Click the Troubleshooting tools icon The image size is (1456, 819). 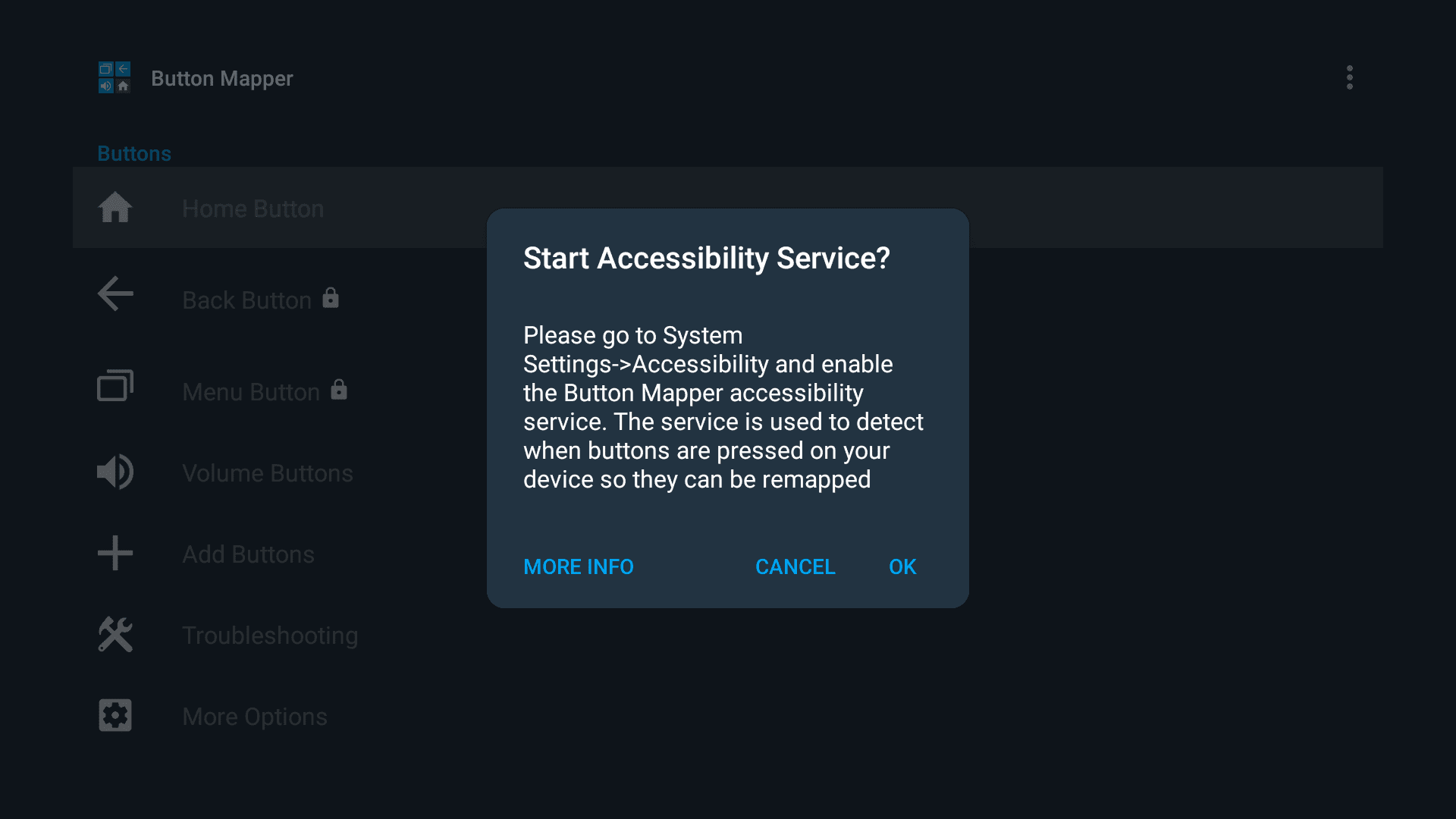point(115,634)
